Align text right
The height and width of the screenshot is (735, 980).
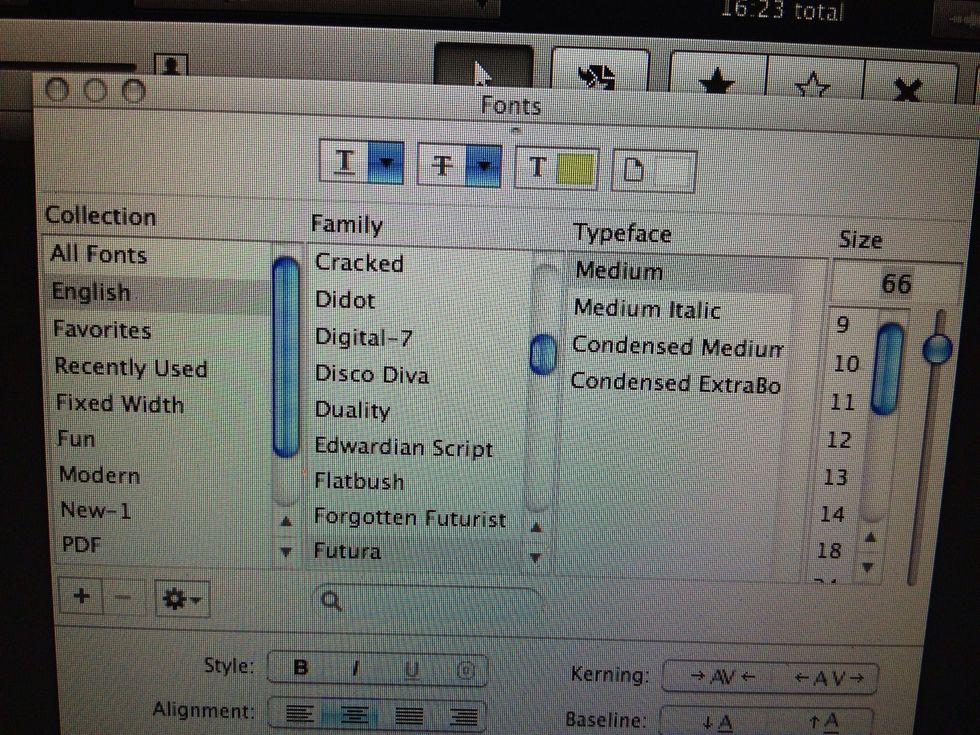464,717
